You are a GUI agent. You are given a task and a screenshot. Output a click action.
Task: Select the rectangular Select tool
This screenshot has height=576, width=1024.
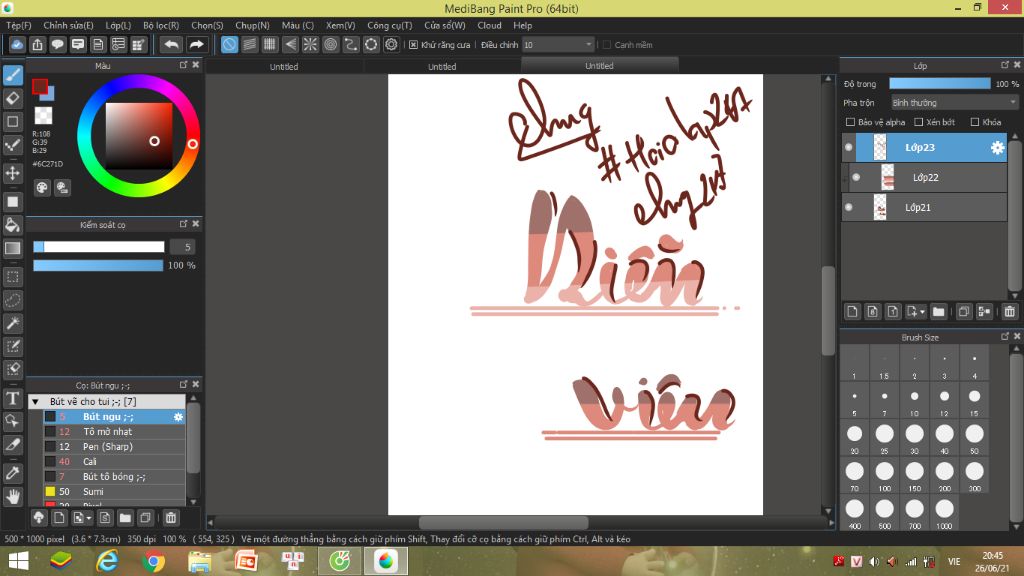13,277
